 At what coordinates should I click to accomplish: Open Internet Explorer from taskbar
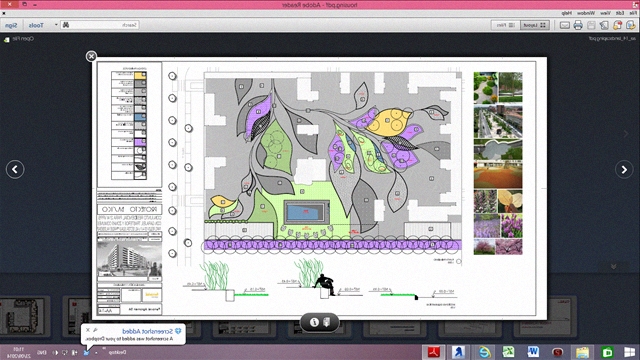[x=484, y=352]
